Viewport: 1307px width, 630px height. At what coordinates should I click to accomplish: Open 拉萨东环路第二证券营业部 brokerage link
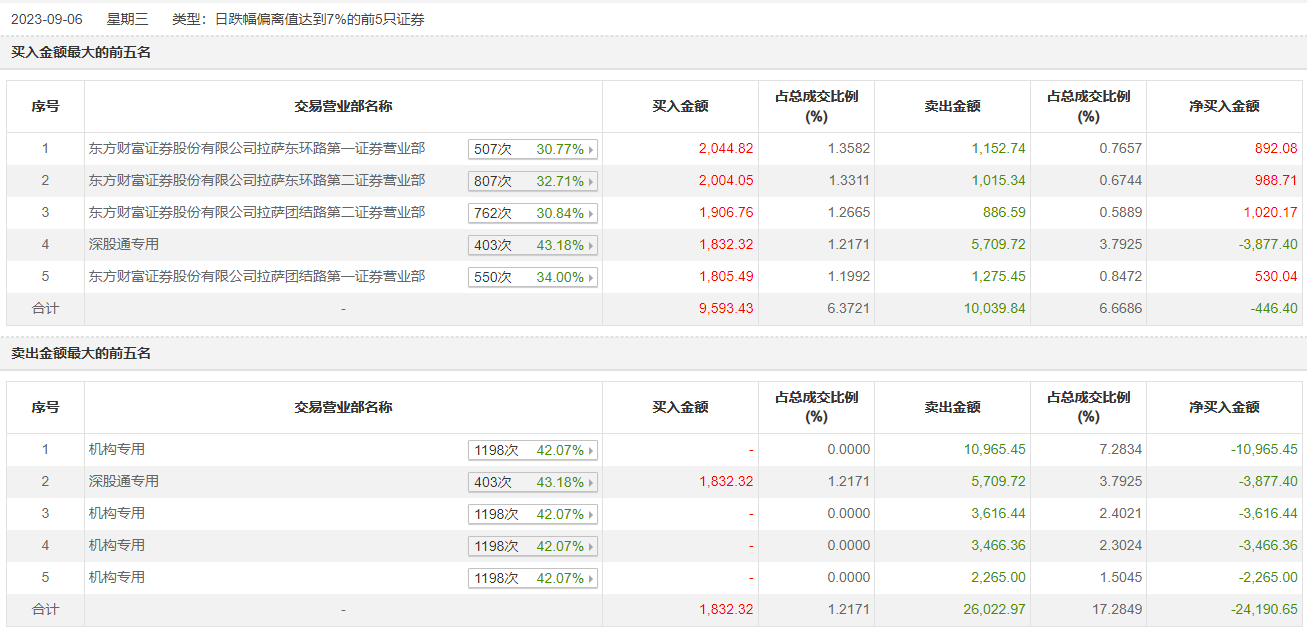pyautogui.click(x=256, y=181)
